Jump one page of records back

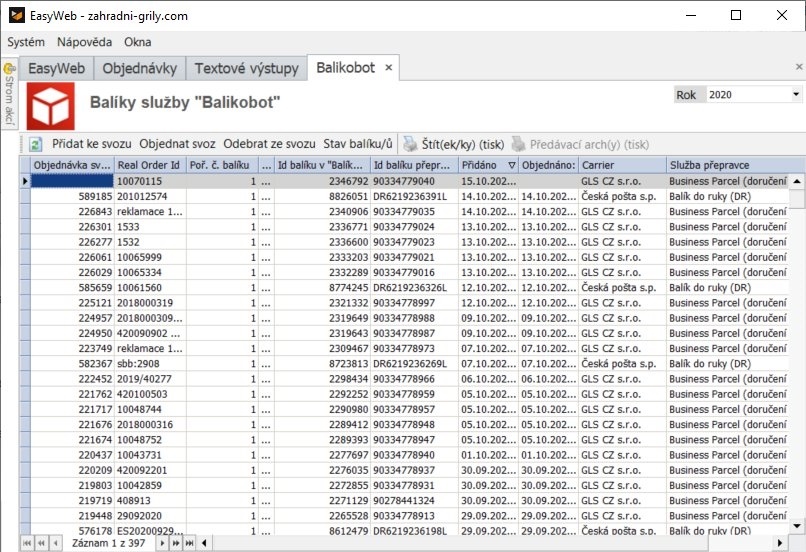[41, 543]
